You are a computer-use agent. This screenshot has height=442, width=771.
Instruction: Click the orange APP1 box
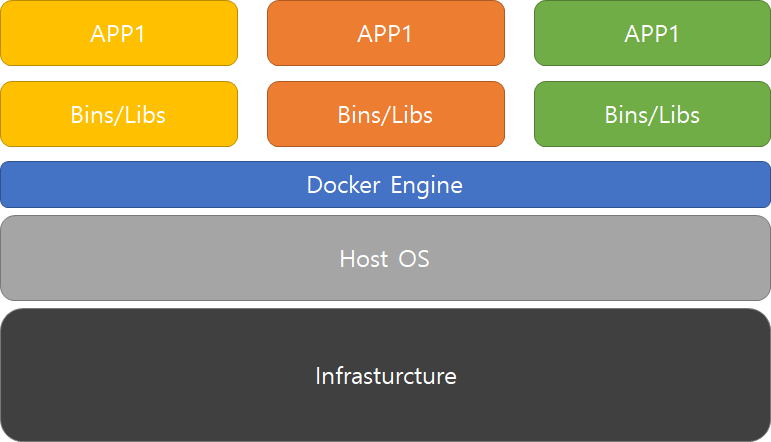386,33
